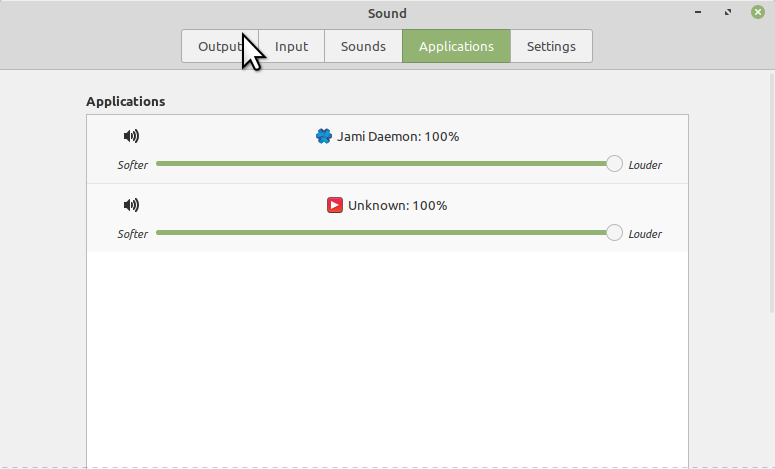Click the Softer label for Jami Daemon
The height and width of the screenshot is (469, 775).
coord(132,165)
